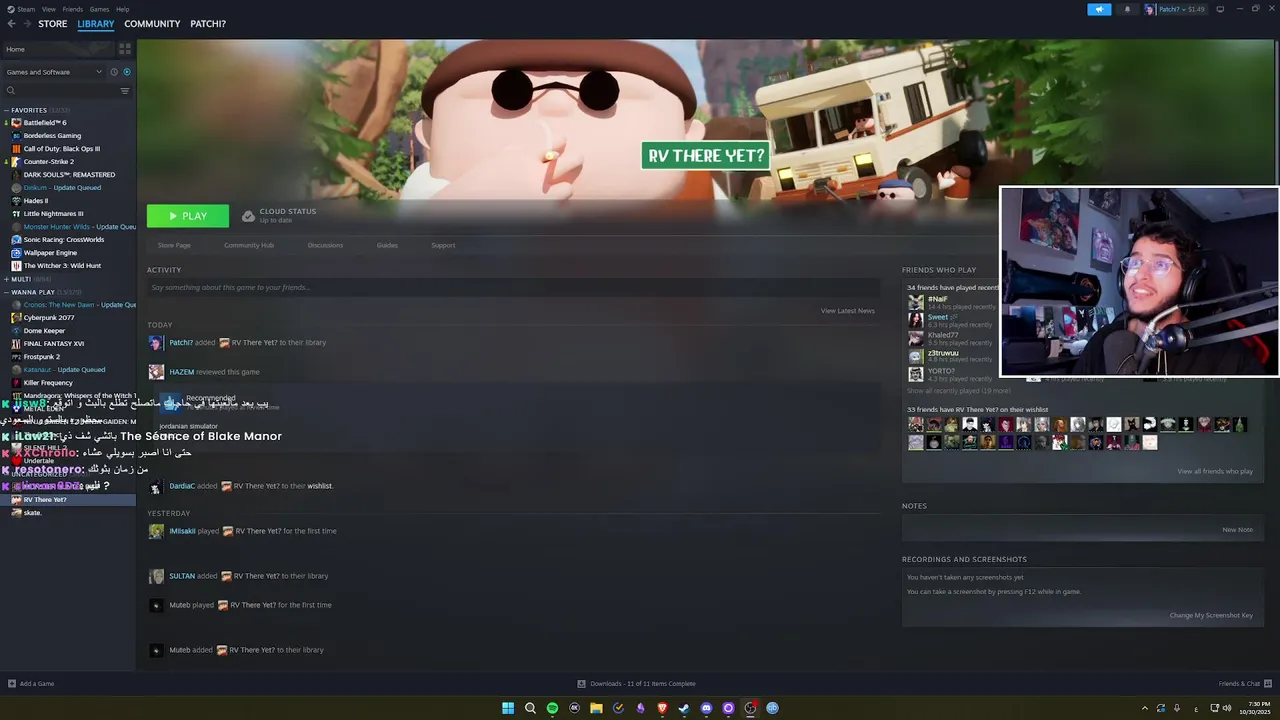This screenshot has width=1280, height=720.
Task: Open the Help menu
Action: tap(122, 9)
